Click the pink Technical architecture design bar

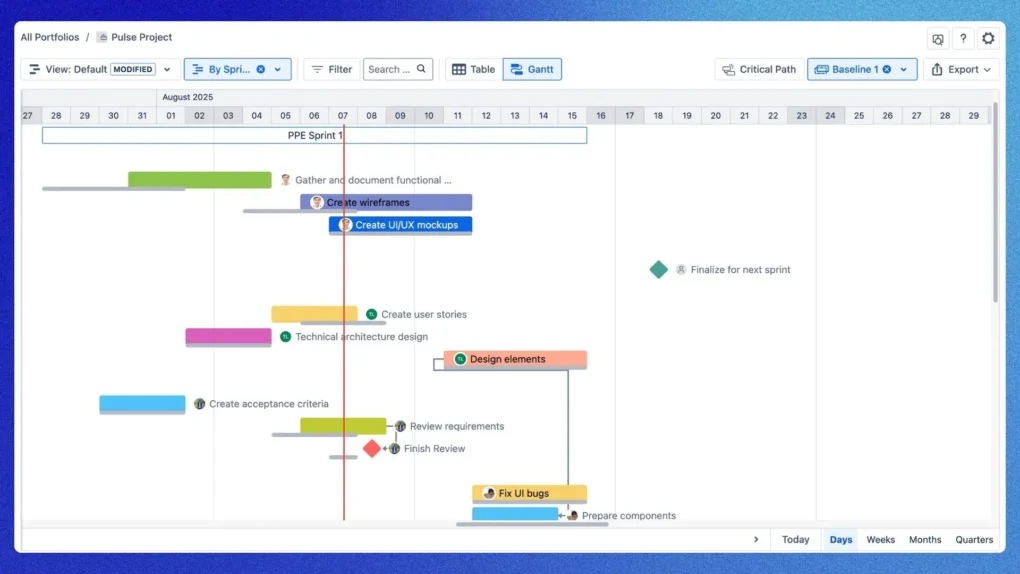click(x=228, y=336)
